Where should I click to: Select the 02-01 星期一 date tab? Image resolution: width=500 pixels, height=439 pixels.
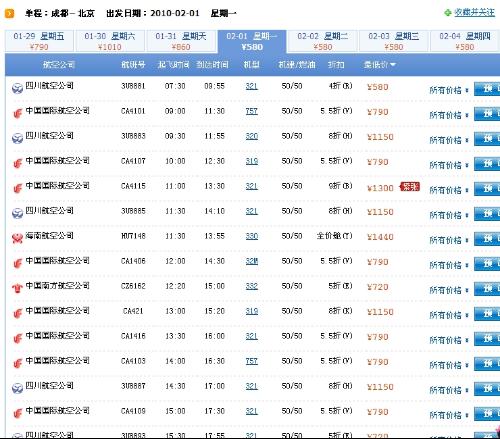pos(252,41)
